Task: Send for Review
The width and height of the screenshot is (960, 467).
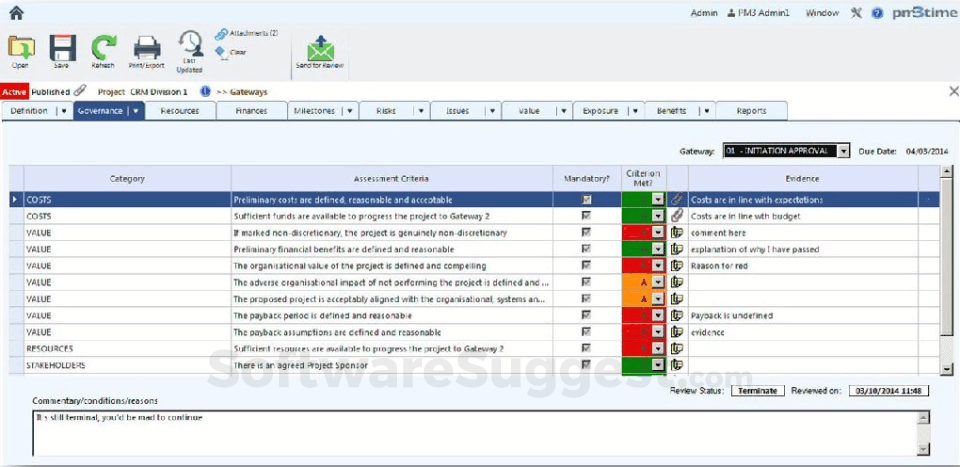Action: (x=320, y=53)
